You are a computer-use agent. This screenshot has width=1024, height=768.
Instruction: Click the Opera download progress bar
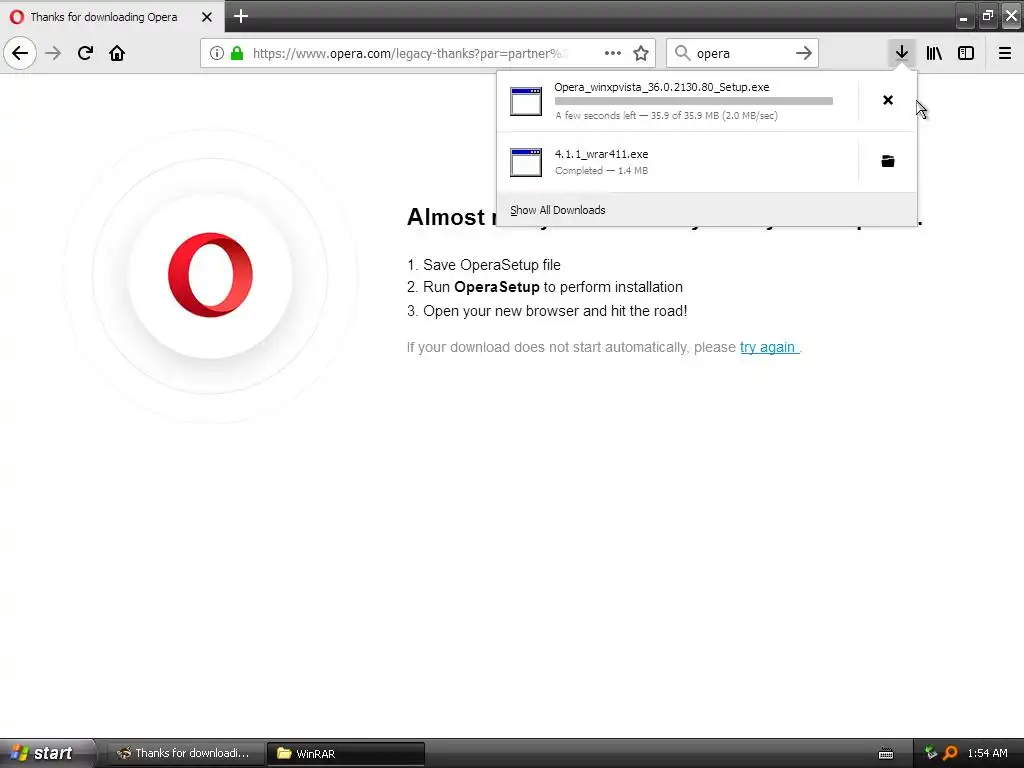tap(694, 101)
